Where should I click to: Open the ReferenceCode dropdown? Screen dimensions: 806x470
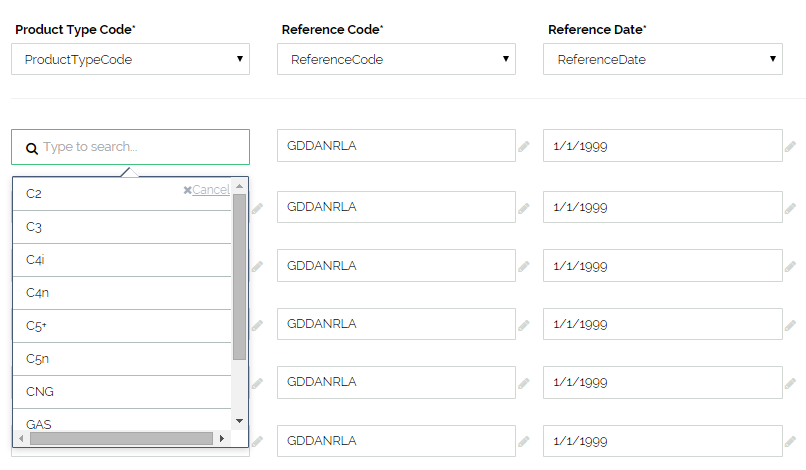click(x=397, y=59)
